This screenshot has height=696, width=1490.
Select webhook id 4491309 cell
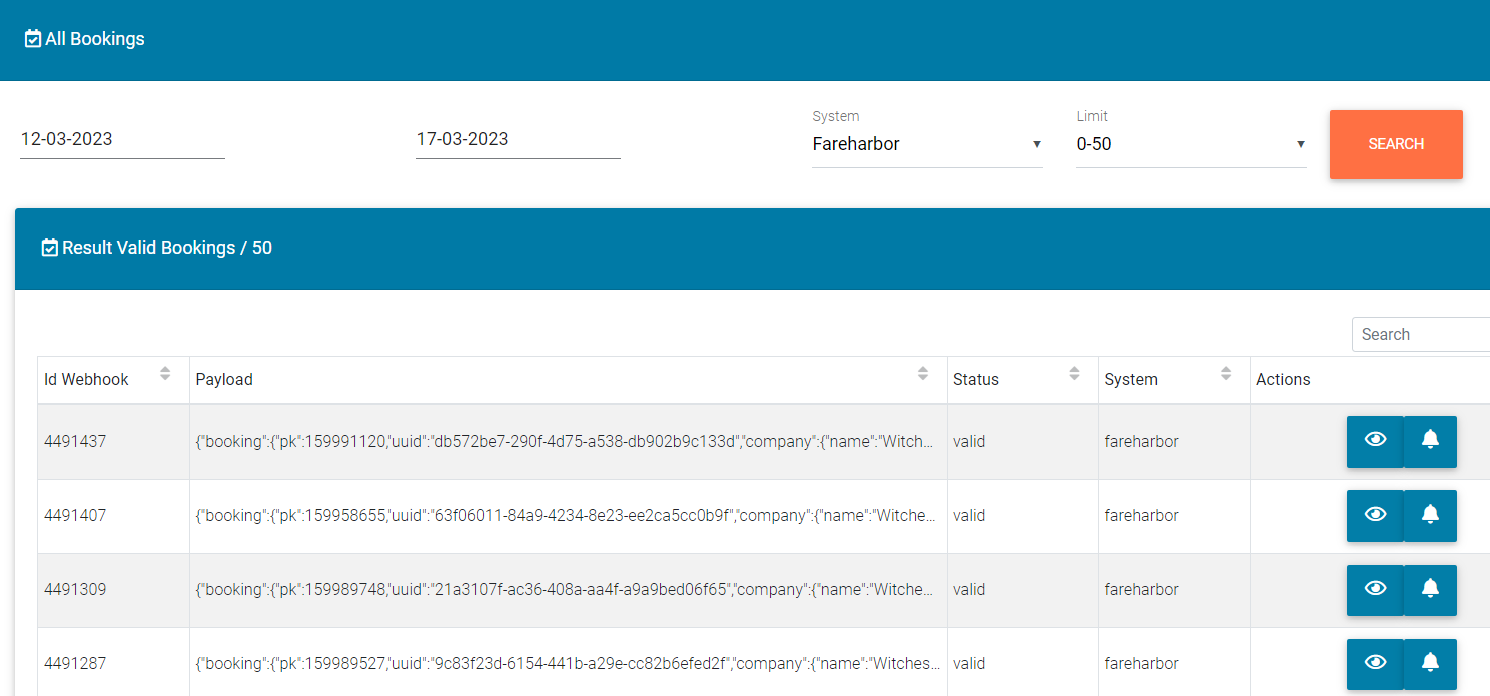(113, 590)
